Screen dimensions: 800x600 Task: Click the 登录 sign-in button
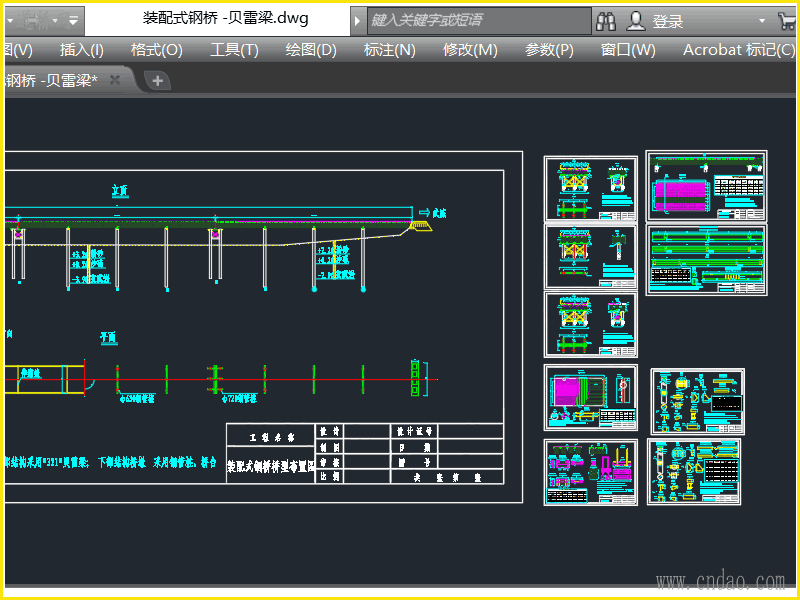668,21
